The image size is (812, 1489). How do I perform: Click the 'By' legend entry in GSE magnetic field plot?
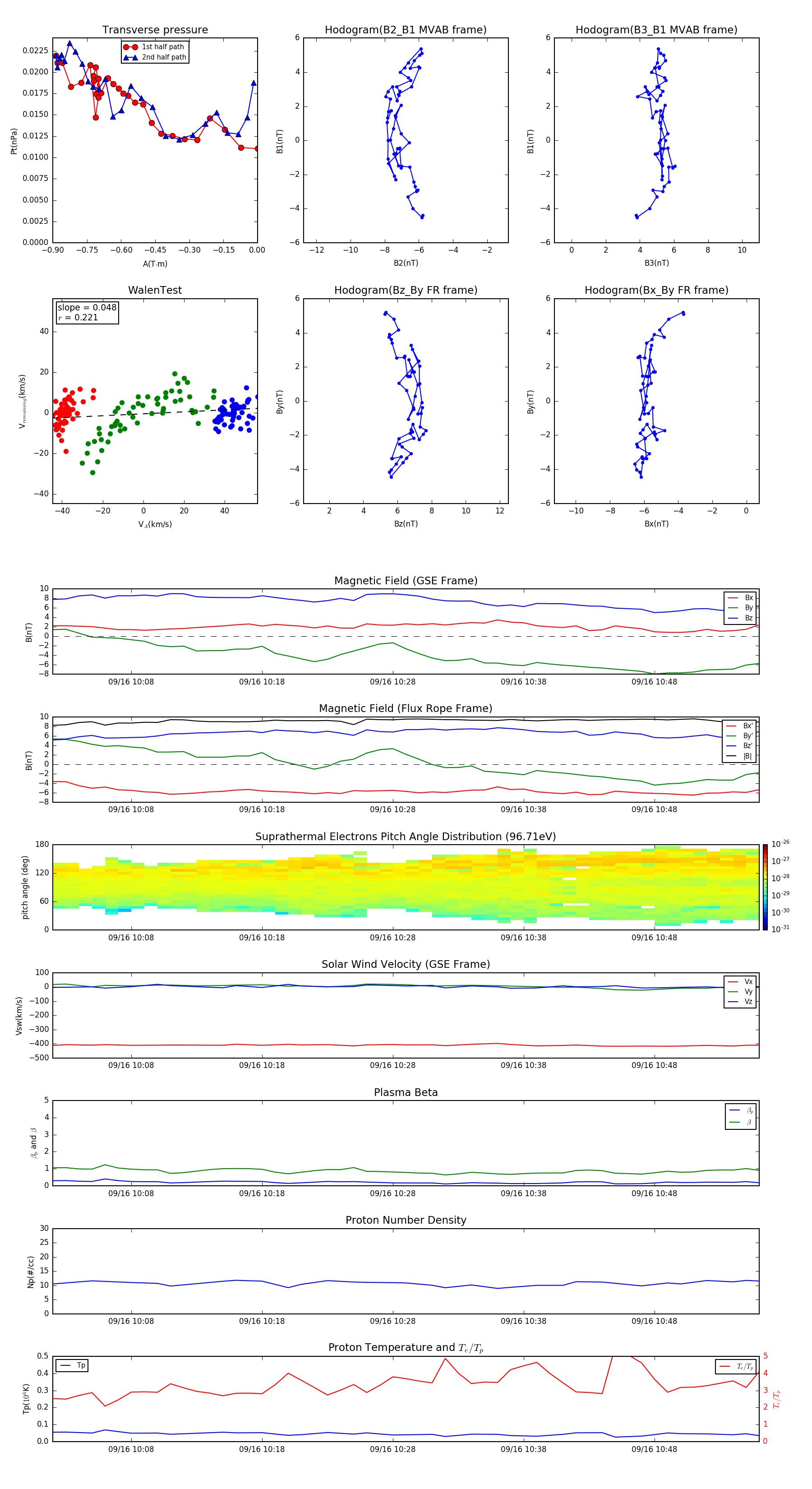[x=741, y=607]
